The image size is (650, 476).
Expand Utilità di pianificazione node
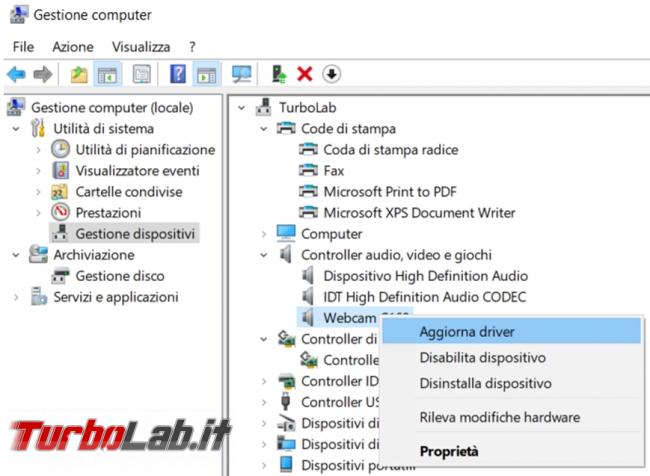38,150
